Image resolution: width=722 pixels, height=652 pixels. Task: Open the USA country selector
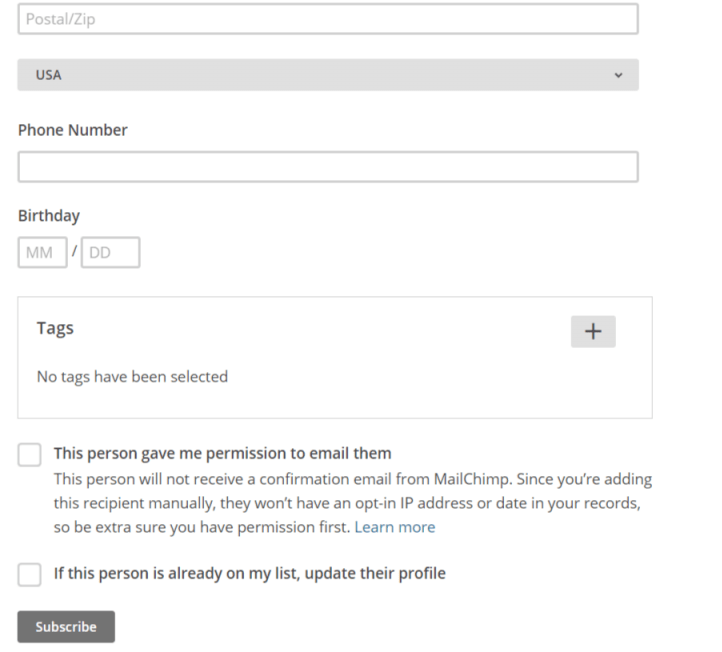(327, 75)
